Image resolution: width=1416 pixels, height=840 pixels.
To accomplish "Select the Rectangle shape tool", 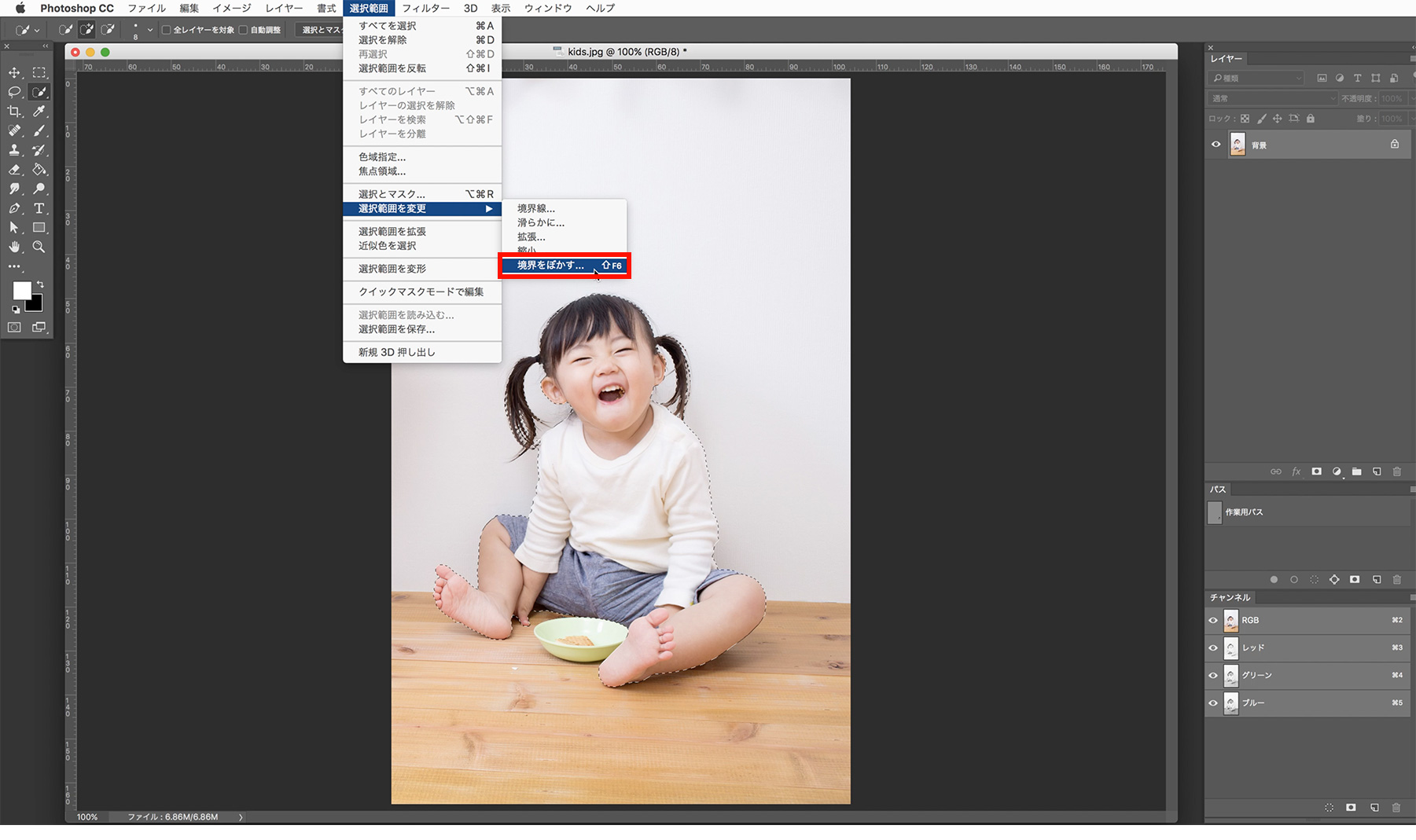I will click(39, 228).
